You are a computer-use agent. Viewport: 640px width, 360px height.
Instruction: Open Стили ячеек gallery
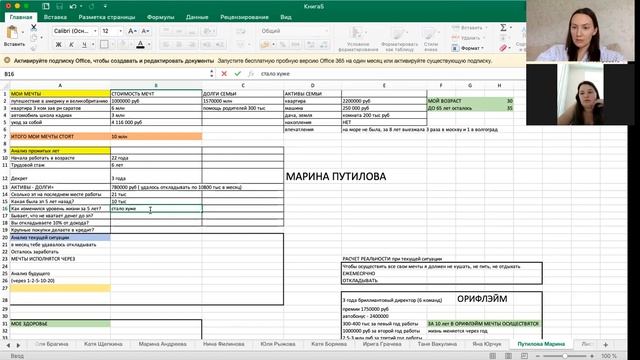(x=431, y=39)
